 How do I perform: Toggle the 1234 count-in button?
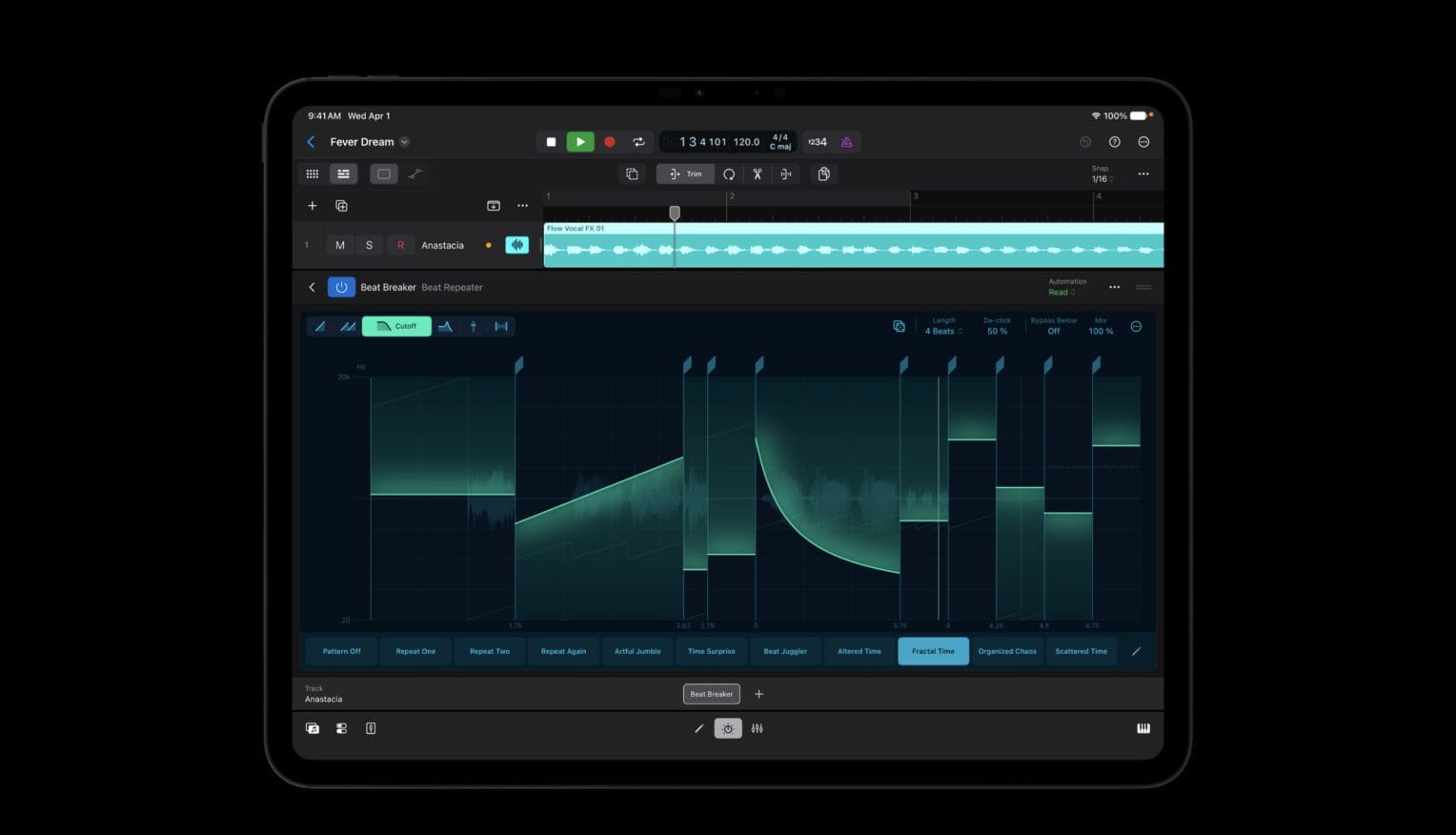tap(818, 142)
